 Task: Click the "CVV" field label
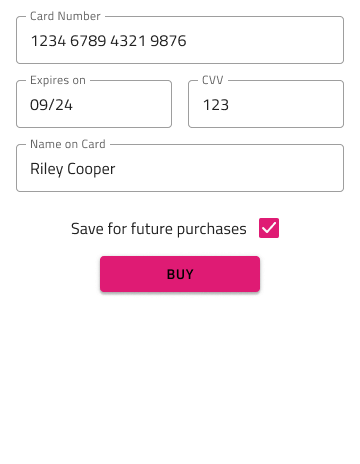coord(213,80)
